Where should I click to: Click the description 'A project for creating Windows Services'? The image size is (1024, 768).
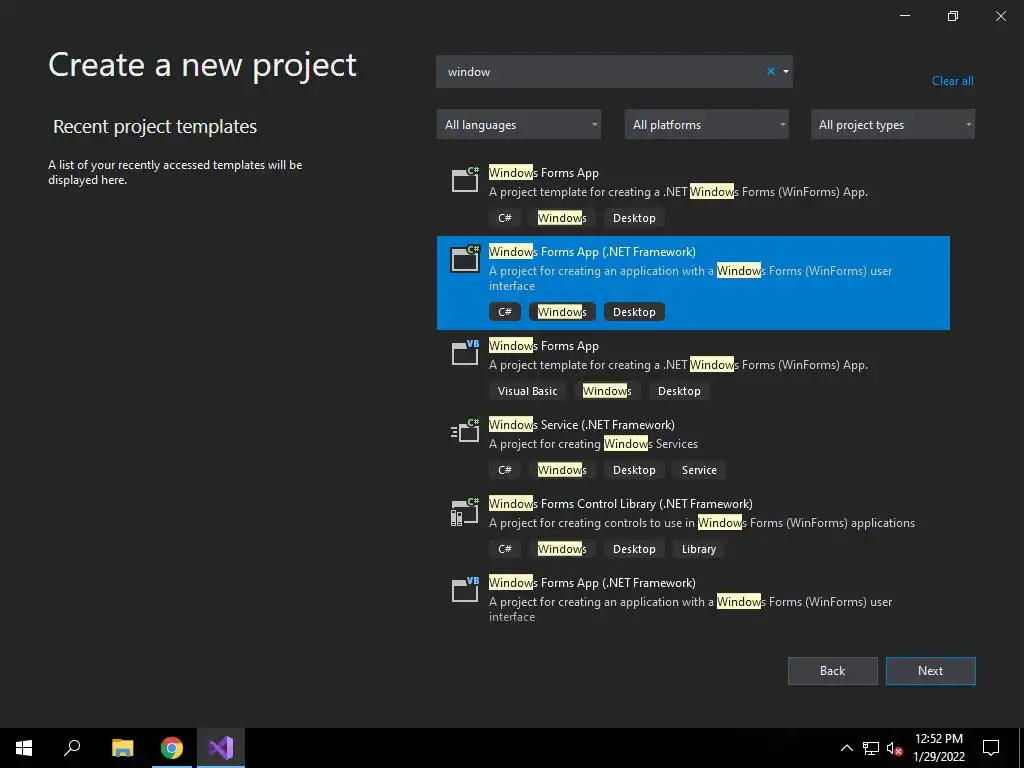593,444
